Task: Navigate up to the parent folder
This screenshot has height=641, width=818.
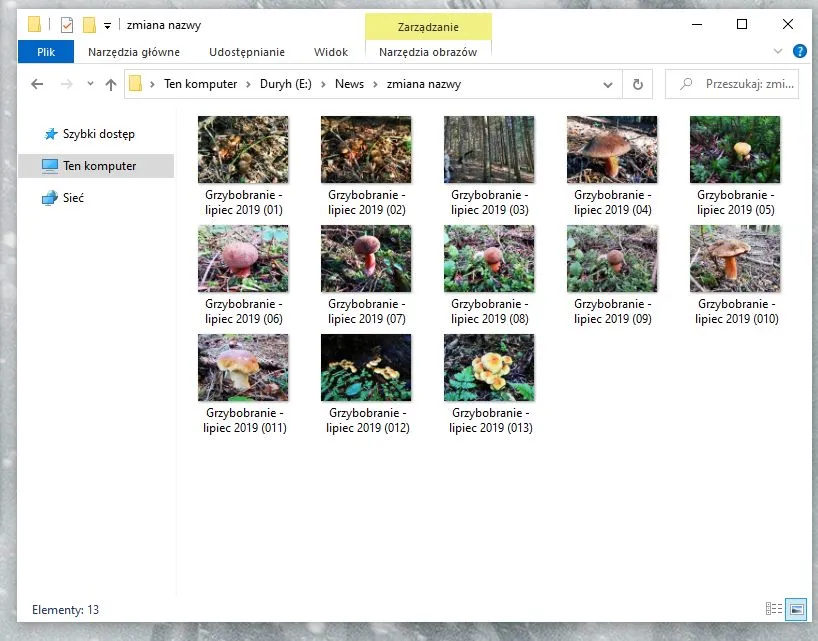Action: click(x=111, y=84)
